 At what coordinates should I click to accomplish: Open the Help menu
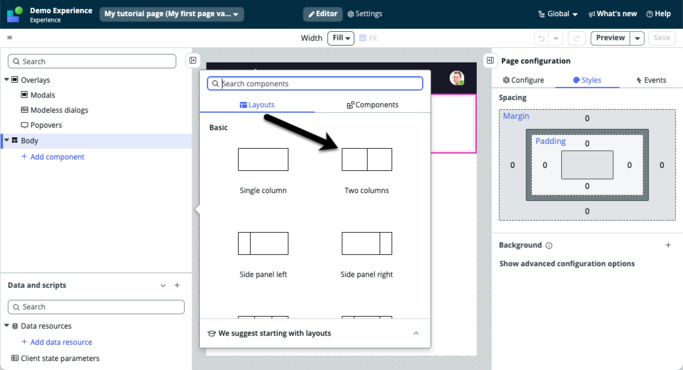(x=658, y=14)
